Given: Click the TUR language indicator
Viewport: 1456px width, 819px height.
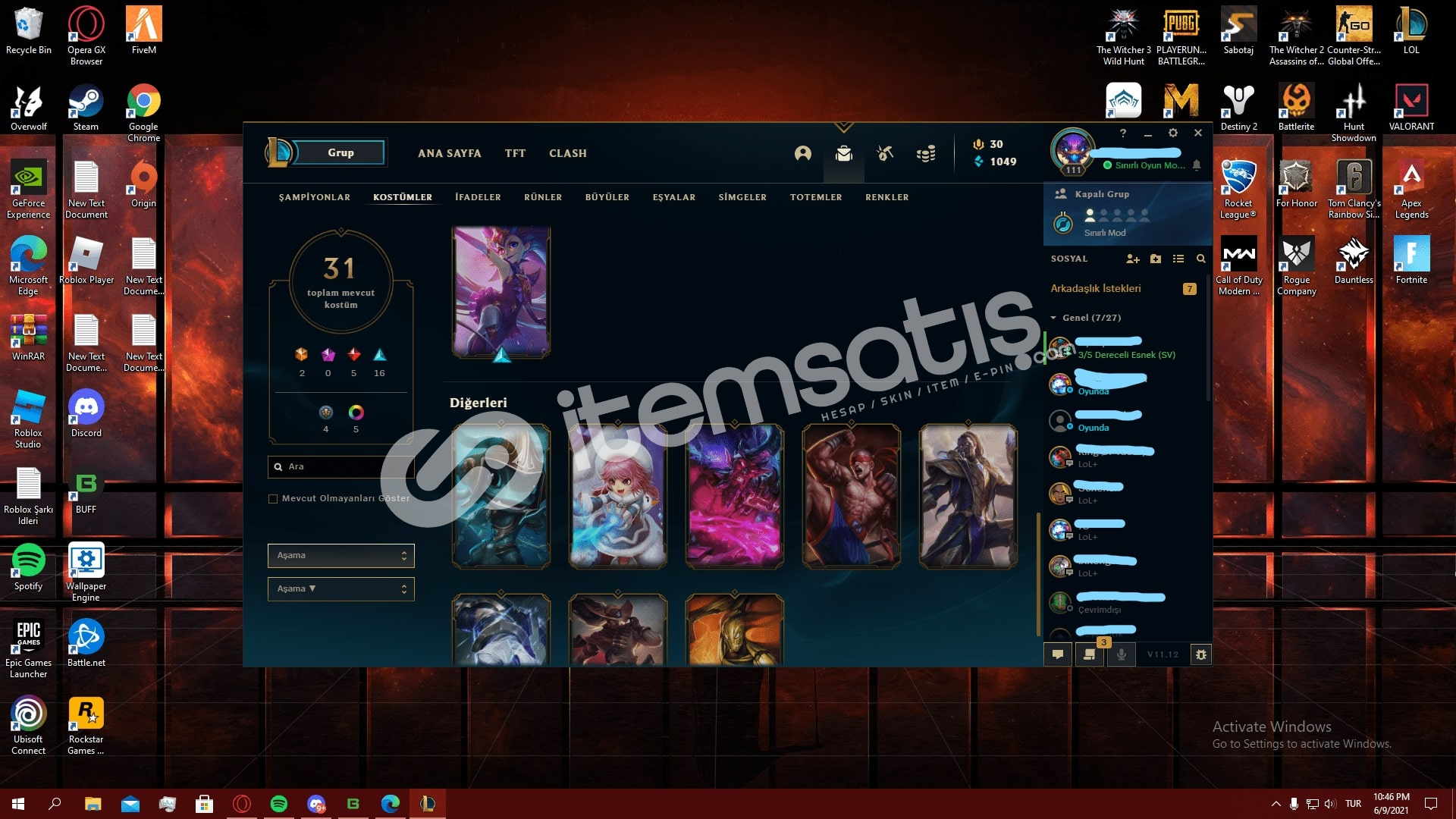Looking at the screenshot, I should [1353, 804].
